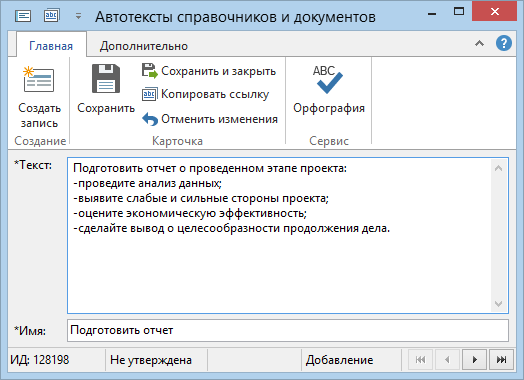
Task: Click the text field scrollbar down arrow
Action: pyautogui.click(x=498, y=303)
